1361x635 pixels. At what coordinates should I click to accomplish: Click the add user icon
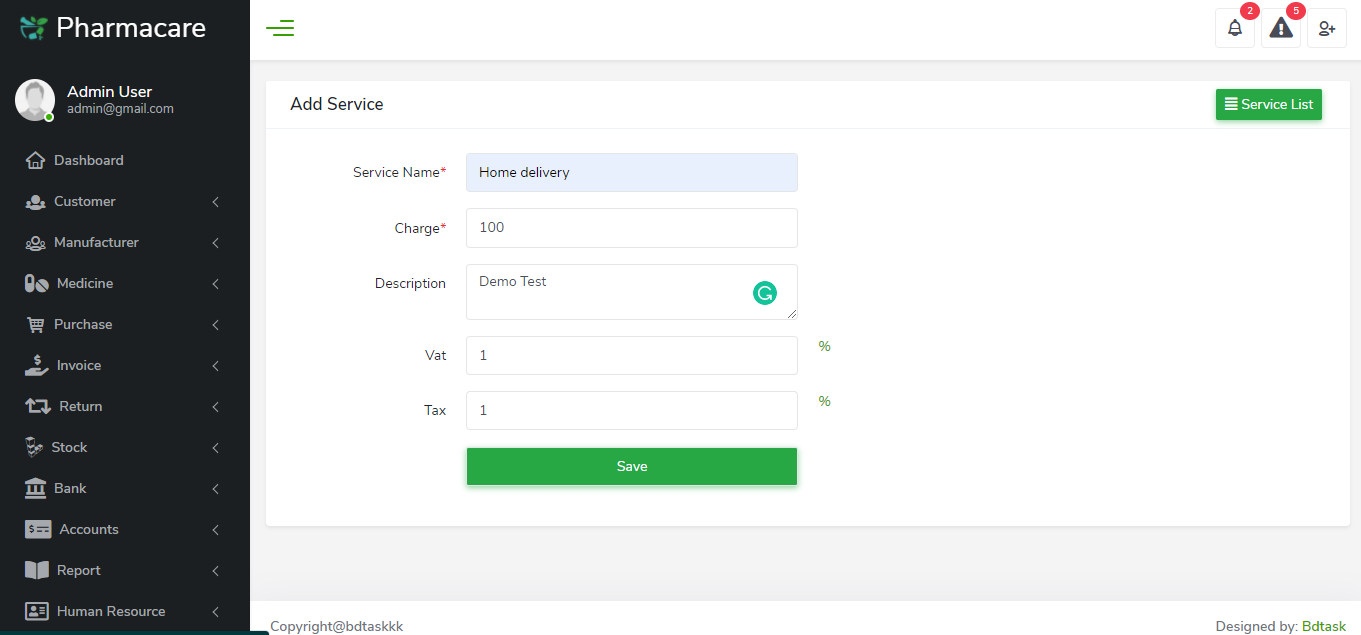[x=1326, y=29]
